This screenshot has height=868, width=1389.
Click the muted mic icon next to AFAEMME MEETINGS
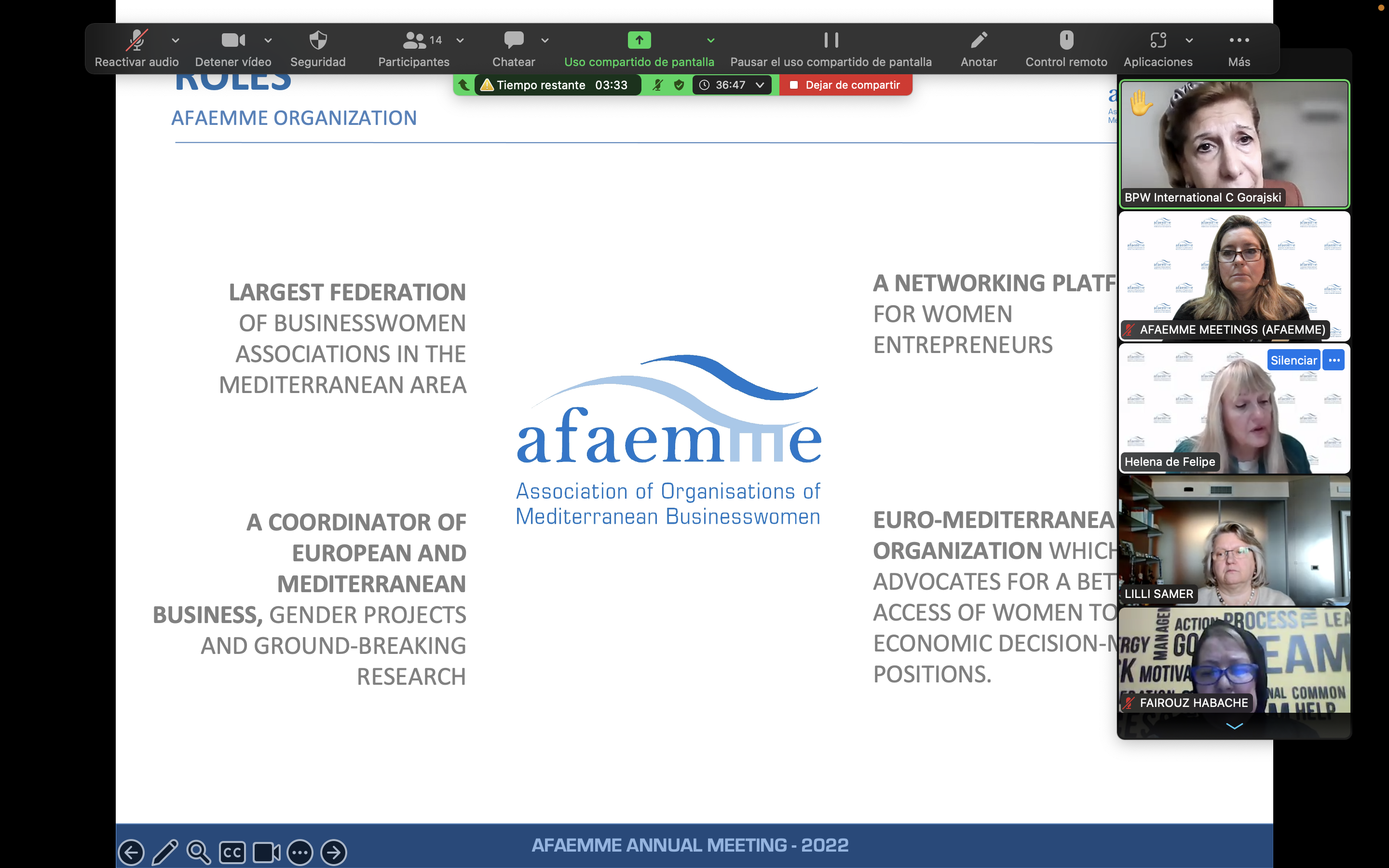click(x=1130, y=329)
